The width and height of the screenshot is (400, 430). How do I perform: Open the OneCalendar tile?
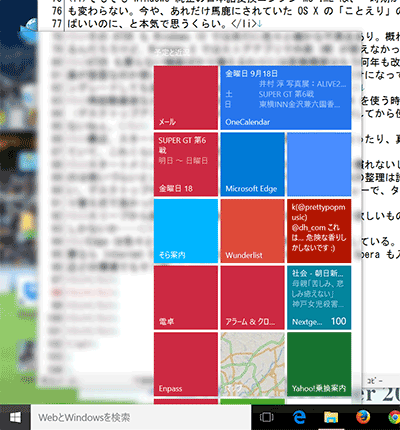[x=286, y=98]
